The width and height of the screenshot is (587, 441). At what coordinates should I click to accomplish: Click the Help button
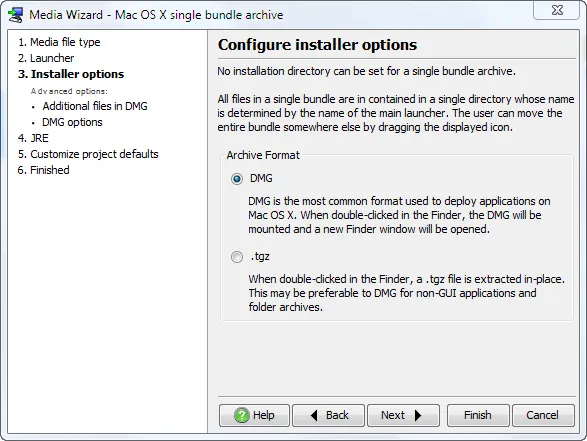pos(254,415)
